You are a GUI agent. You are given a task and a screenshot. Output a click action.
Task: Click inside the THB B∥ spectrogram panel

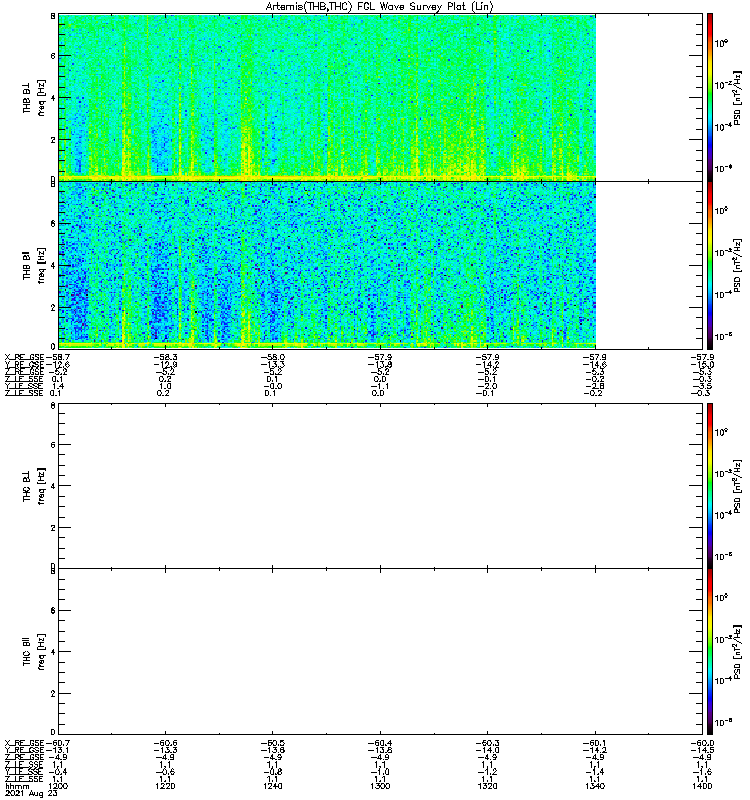pyautogui.click(x=380, y=265)
